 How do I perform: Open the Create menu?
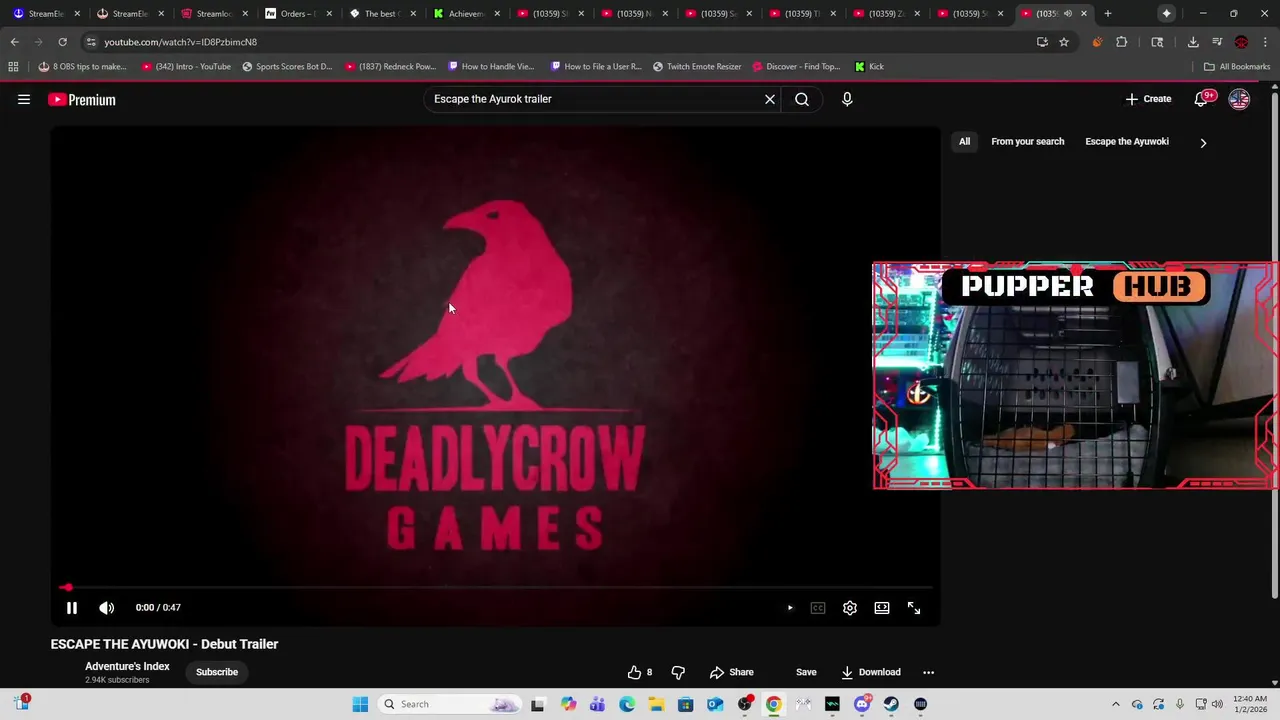pyautogui.click(x=1148, y=99)
